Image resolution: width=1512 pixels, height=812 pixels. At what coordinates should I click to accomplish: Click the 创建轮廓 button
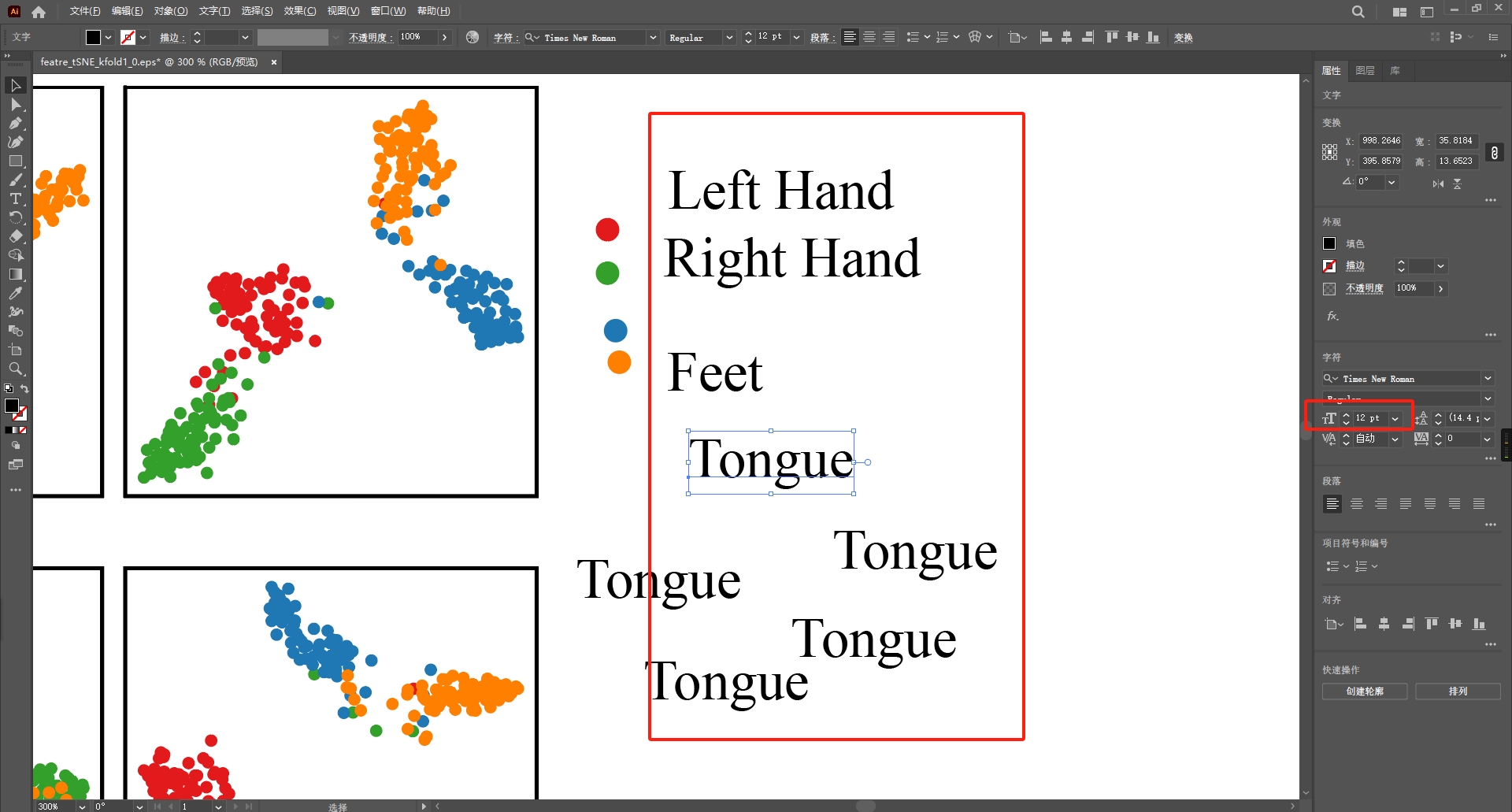(x=1365, y=691)
